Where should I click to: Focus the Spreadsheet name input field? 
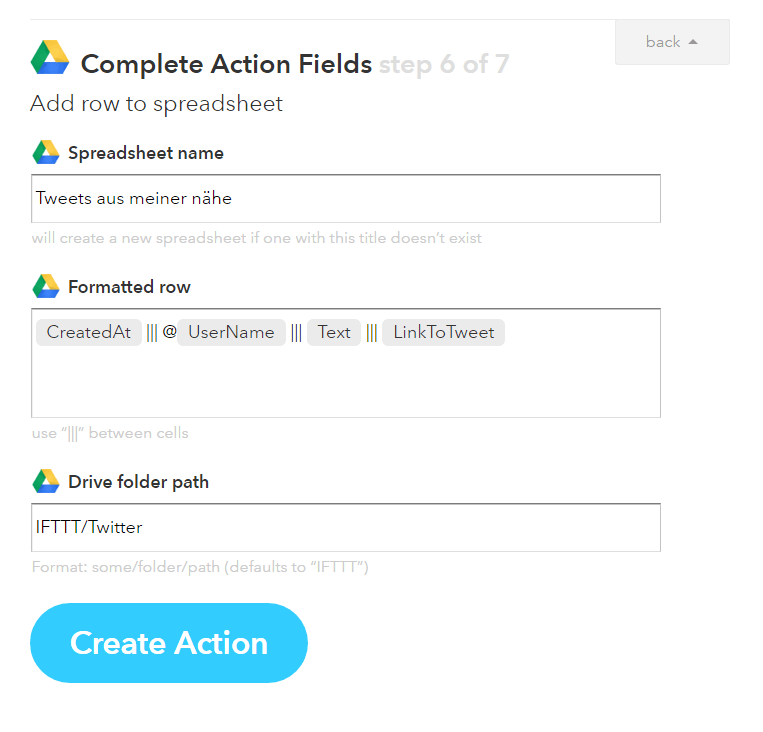click(x=345, y=199)
